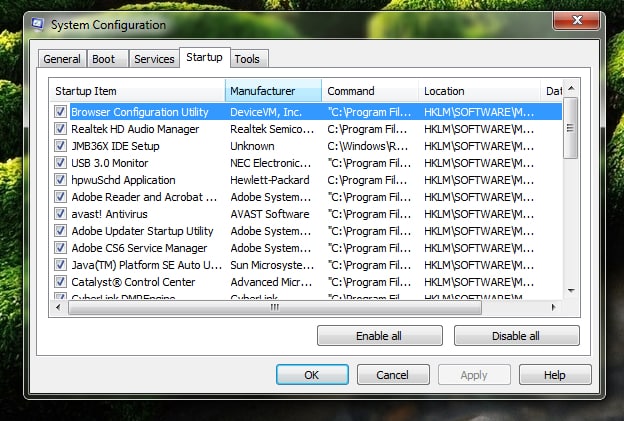
Task: Toggle the avast! Antivirus checkbox
Action: tap(61, 214)
